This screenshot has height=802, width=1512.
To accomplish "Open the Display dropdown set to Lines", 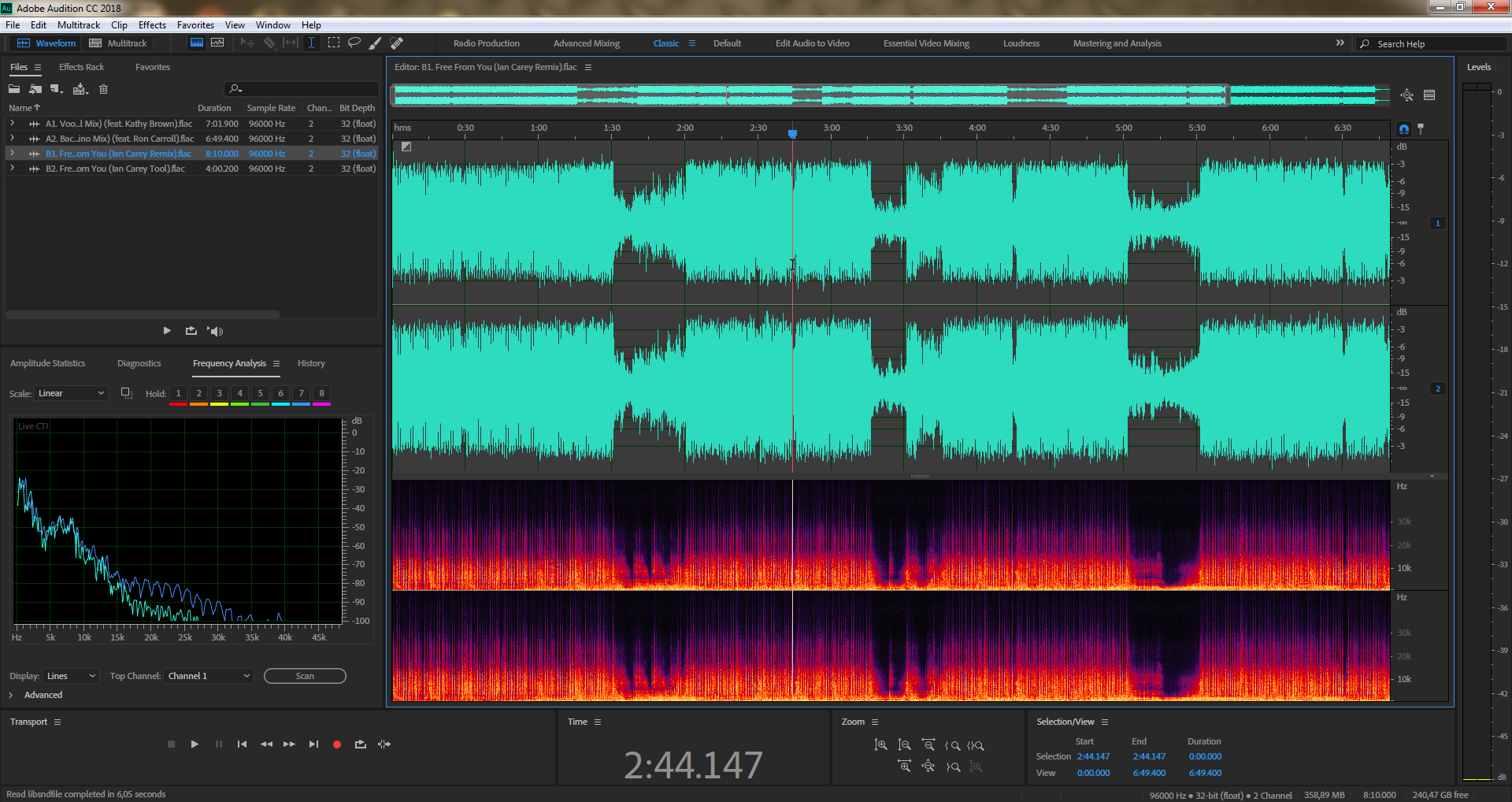I will (x=71, y=676).
